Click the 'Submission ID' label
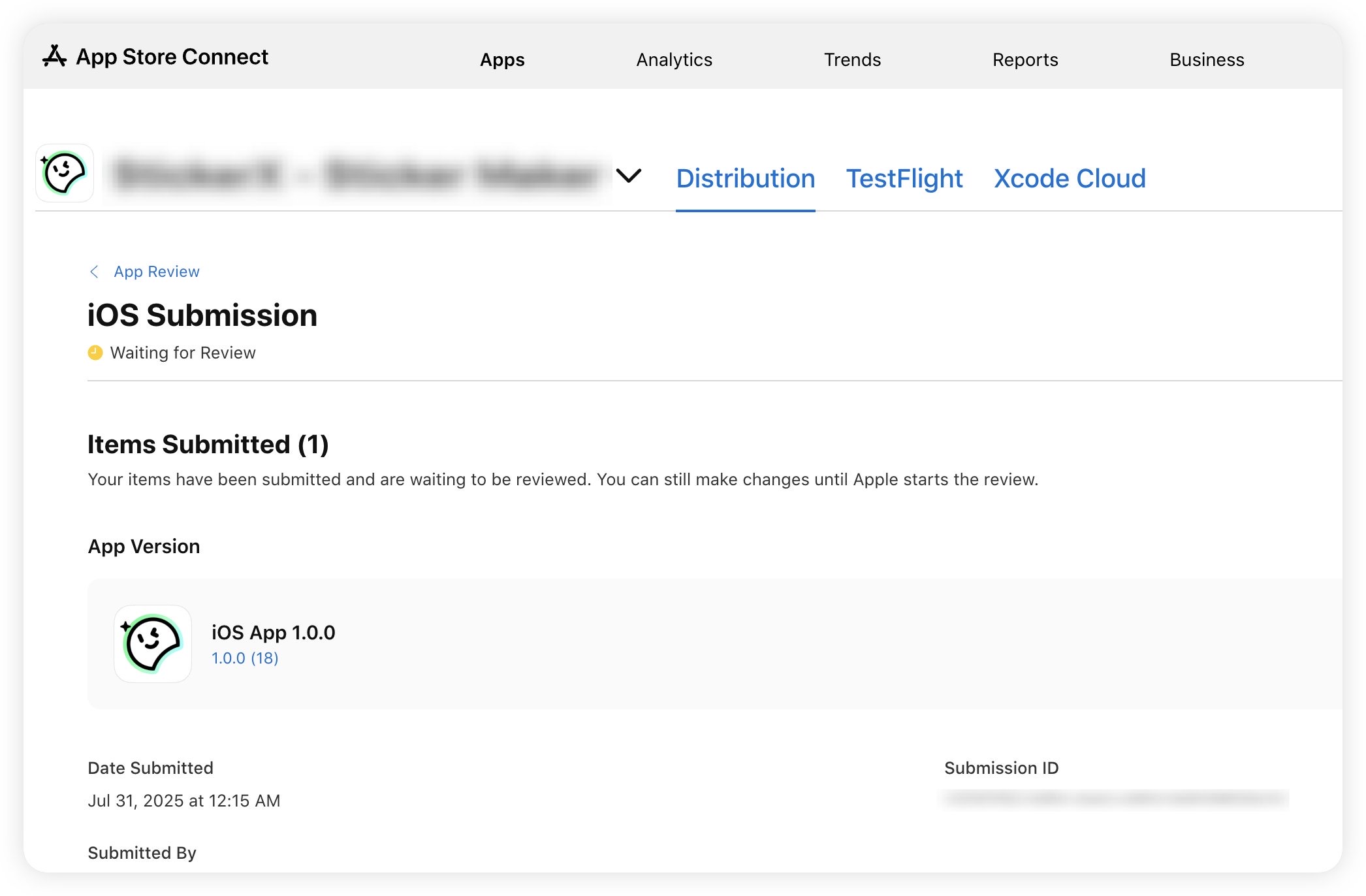The height and width of the screenshot is (896, 1366). pos(1001,768)
